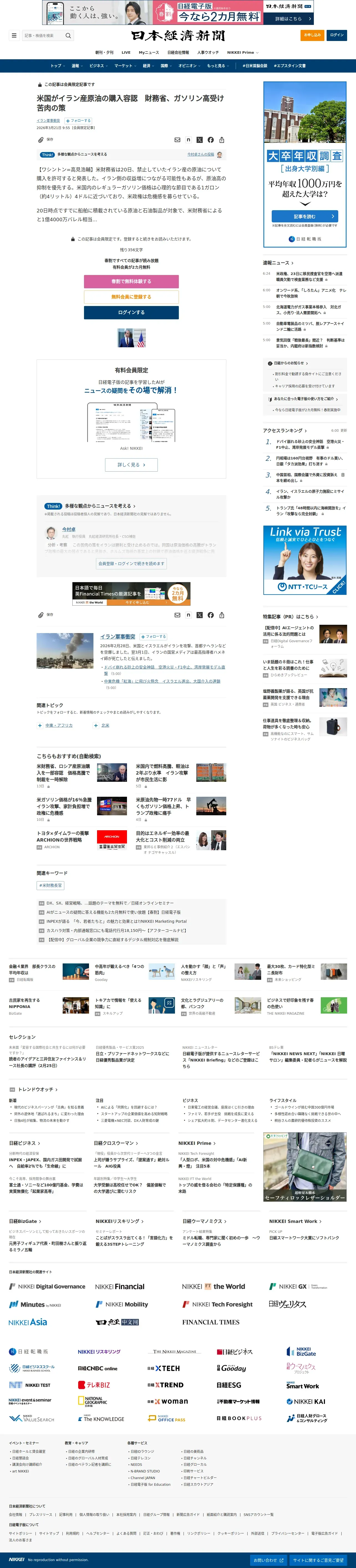Click the orange お申し込み button
Viewport: 356px width, 1568px height.
(312, 35)
